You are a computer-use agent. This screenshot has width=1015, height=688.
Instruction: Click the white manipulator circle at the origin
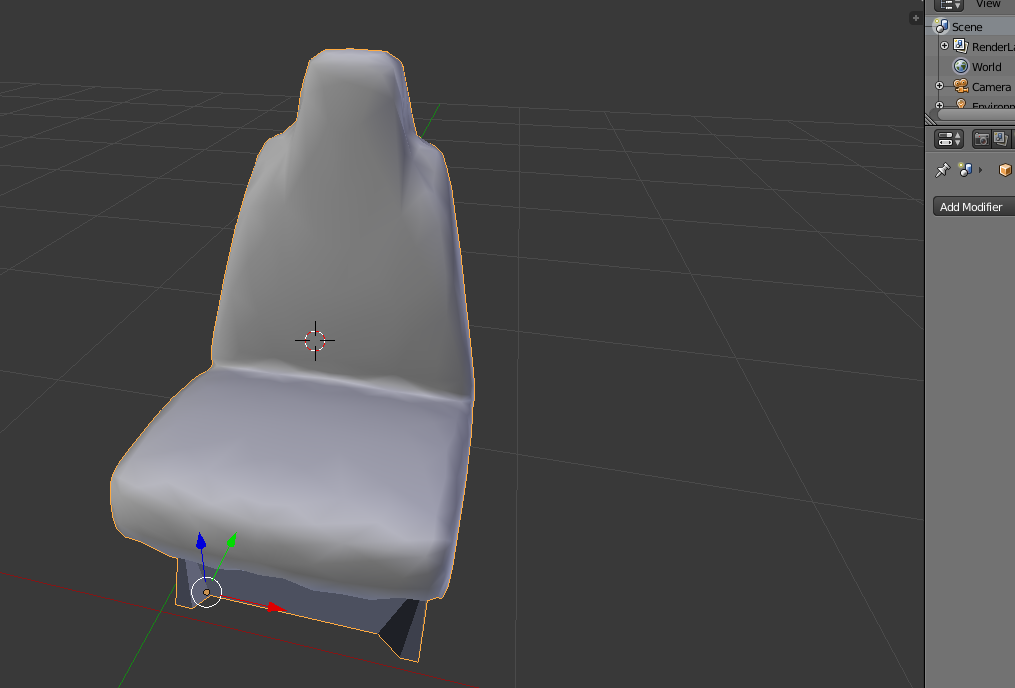click(x=206, y=592)
